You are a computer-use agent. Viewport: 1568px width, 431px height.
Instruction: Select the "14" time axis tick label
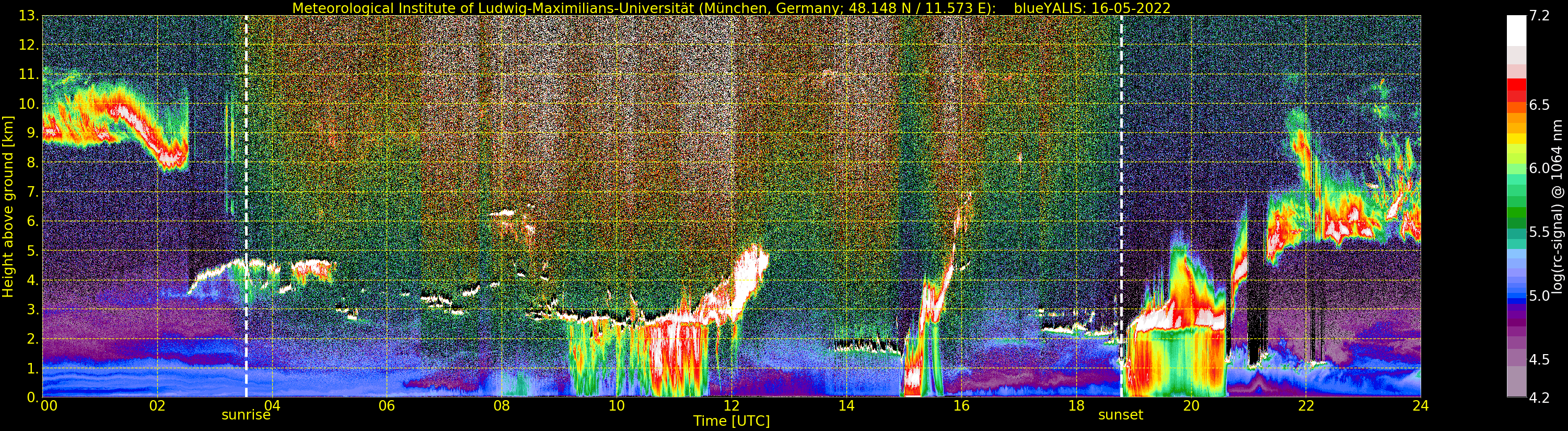click(x=846, y=405)
